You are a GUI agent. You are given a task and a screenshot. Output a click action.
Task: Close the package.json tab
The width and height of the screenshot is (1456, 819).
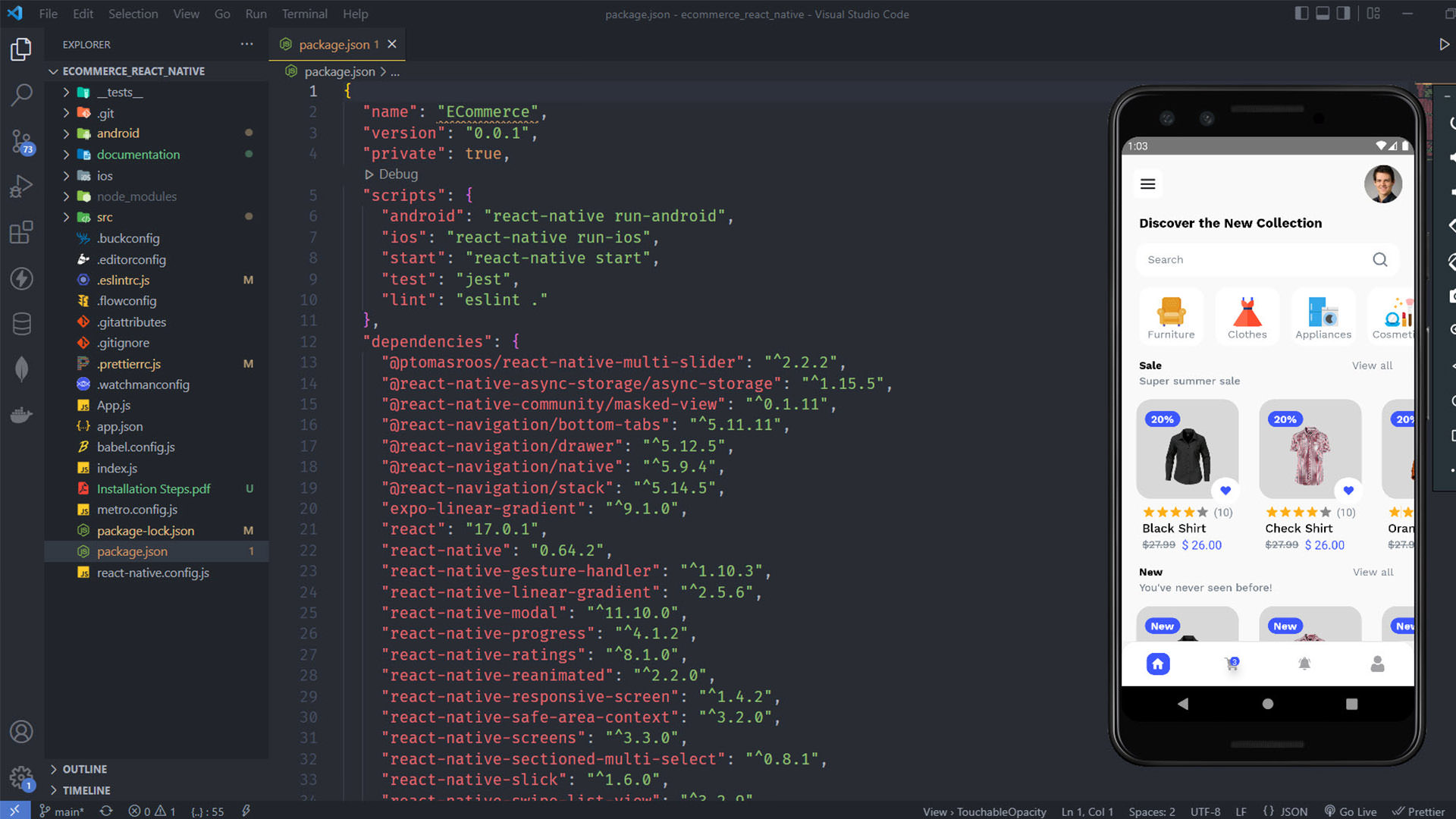392,44
